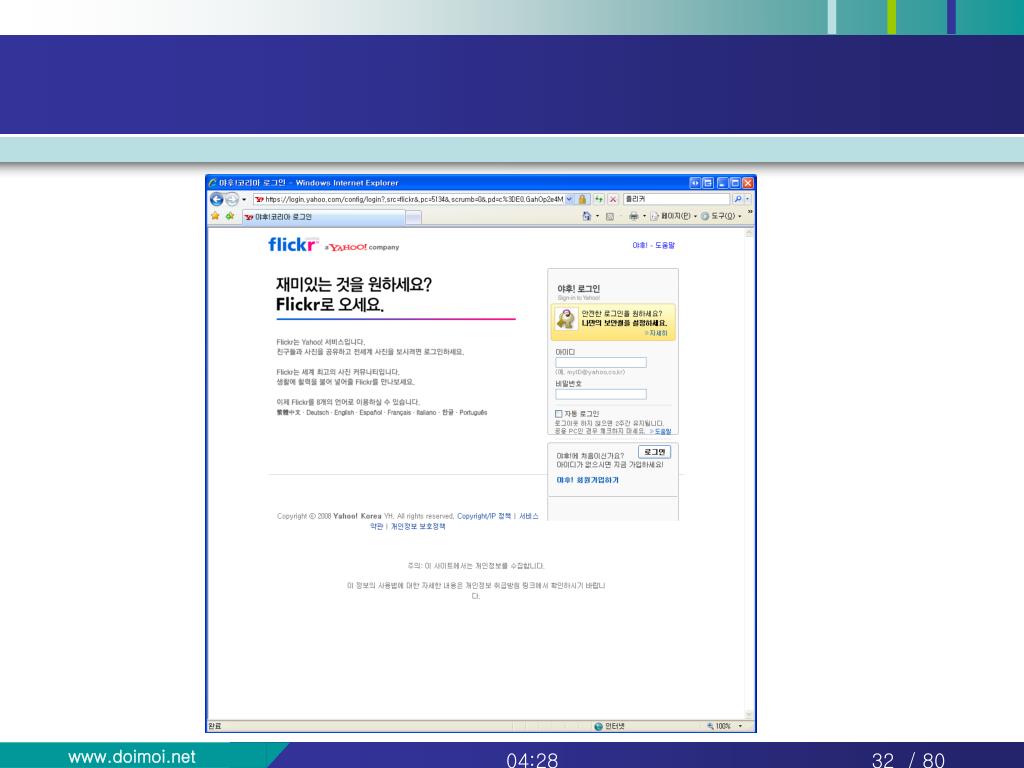Open the Print options dropdown arrow
Image resolution: width=1024 pixels, height=768 pixels.
pyautogui.click(x=644, y=216)
